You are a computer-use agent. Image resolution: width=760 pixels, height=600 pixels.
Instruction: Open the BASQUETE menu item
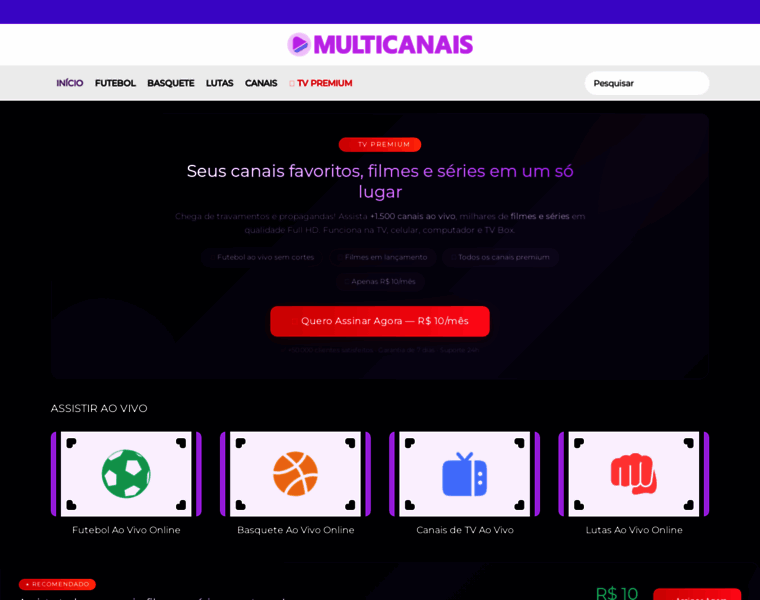click(x=171, y=83)
